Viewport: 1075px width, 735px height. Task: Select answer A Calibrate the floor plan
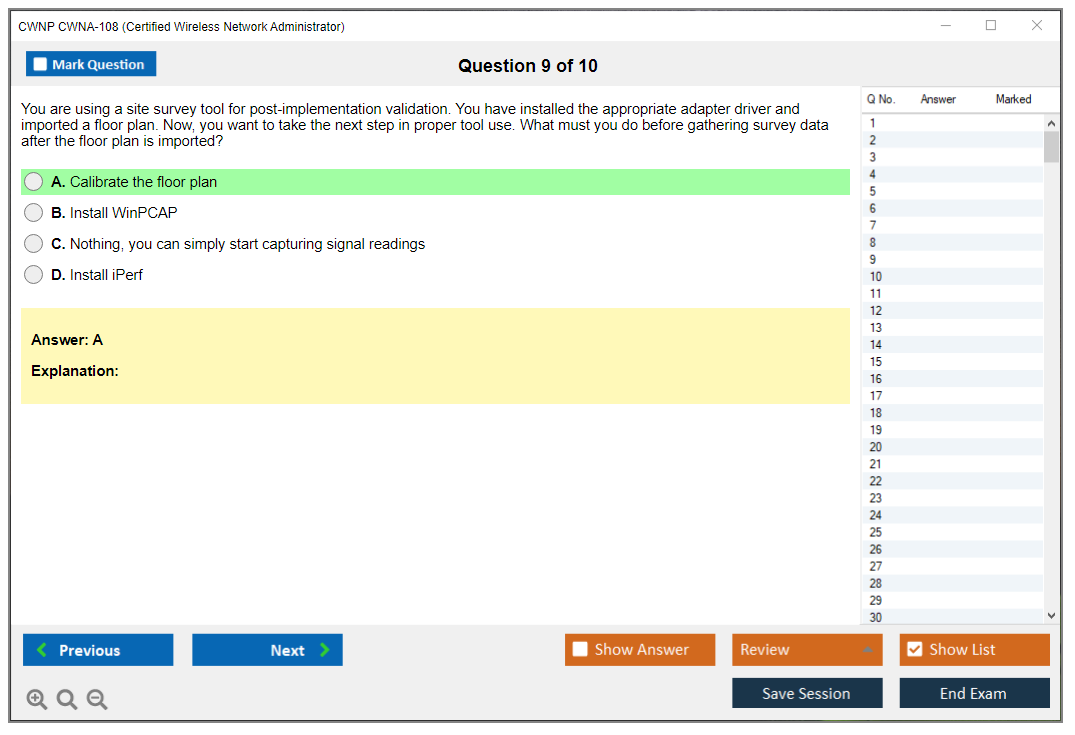pos(34,182)
